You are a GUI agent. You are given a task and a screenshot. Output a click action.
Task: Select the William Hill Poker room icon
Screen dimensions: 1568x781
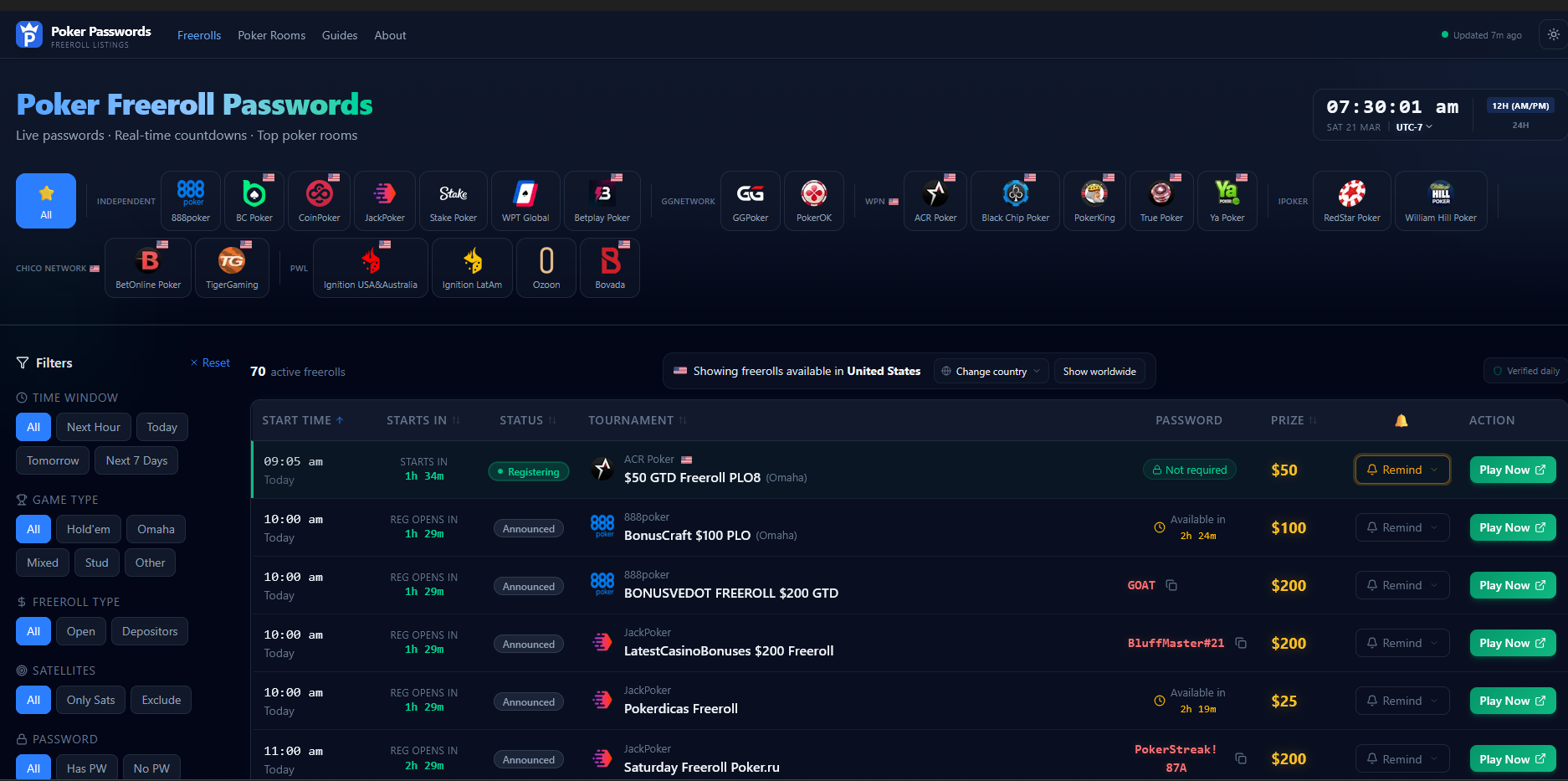click(1441, 201)
